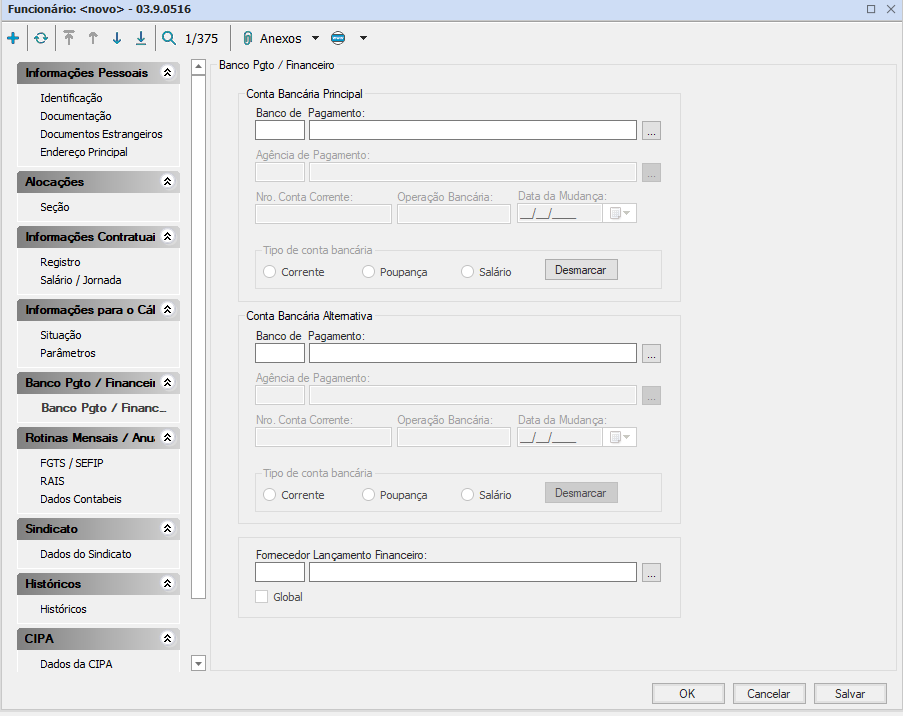Viewport: 903px width, 716px height.
Task: Select Corrente radio in Conta Bancária Principal
Action: (269, 272)
